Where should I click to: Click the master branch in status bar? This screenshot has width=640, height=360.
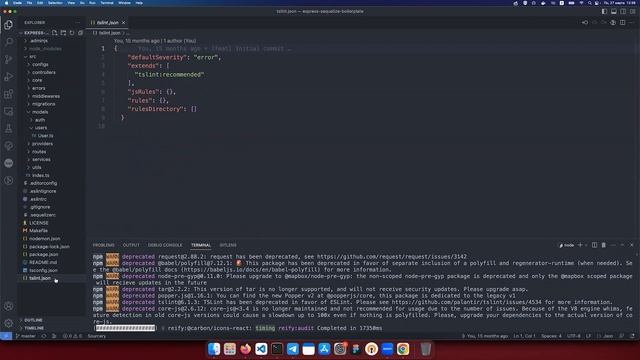25,336
